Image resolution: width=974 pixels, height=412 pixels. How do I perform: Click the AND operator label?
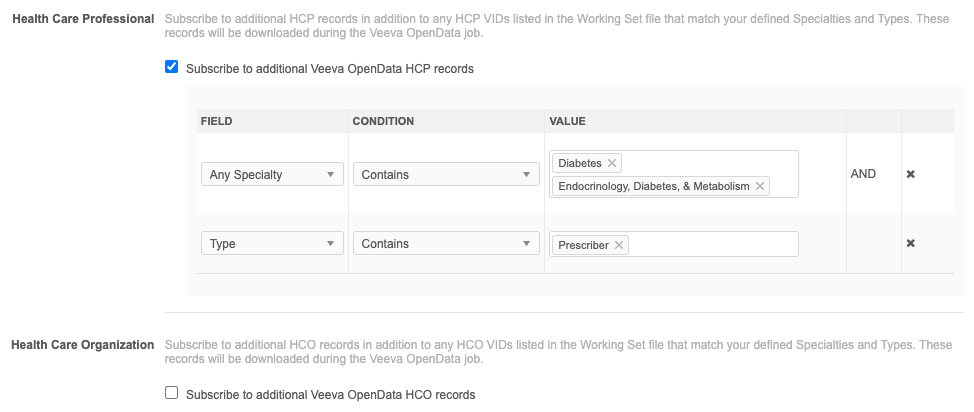pos(863,174)
